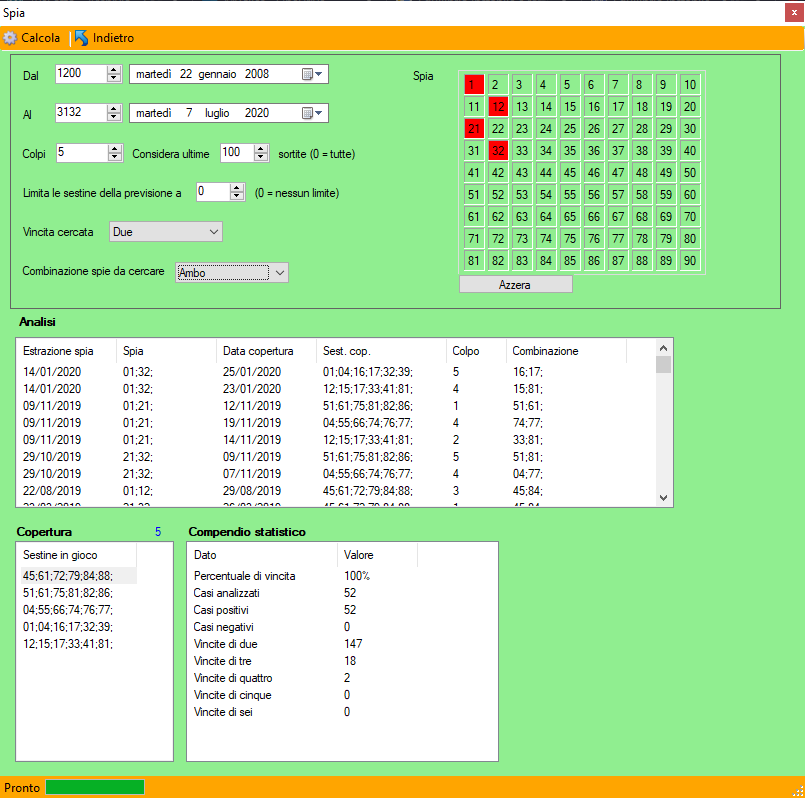Click the Valore column header

(x=377, y=555)
